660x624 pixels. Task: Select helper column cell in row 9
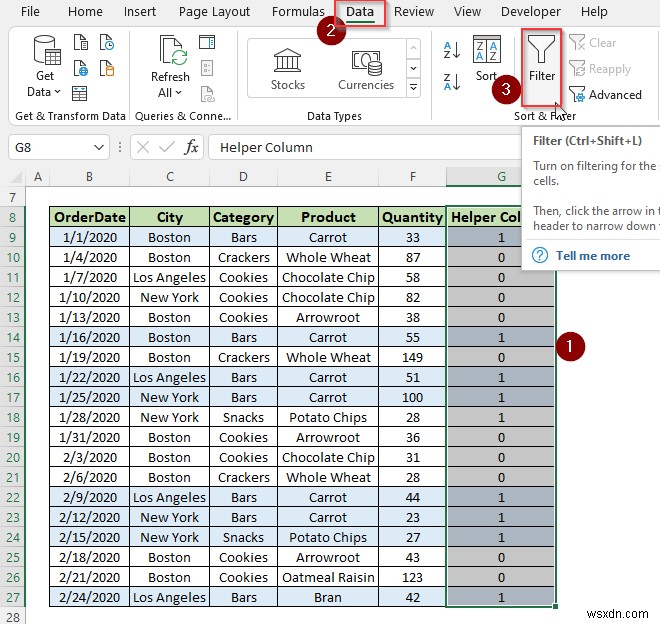[484, 237]
